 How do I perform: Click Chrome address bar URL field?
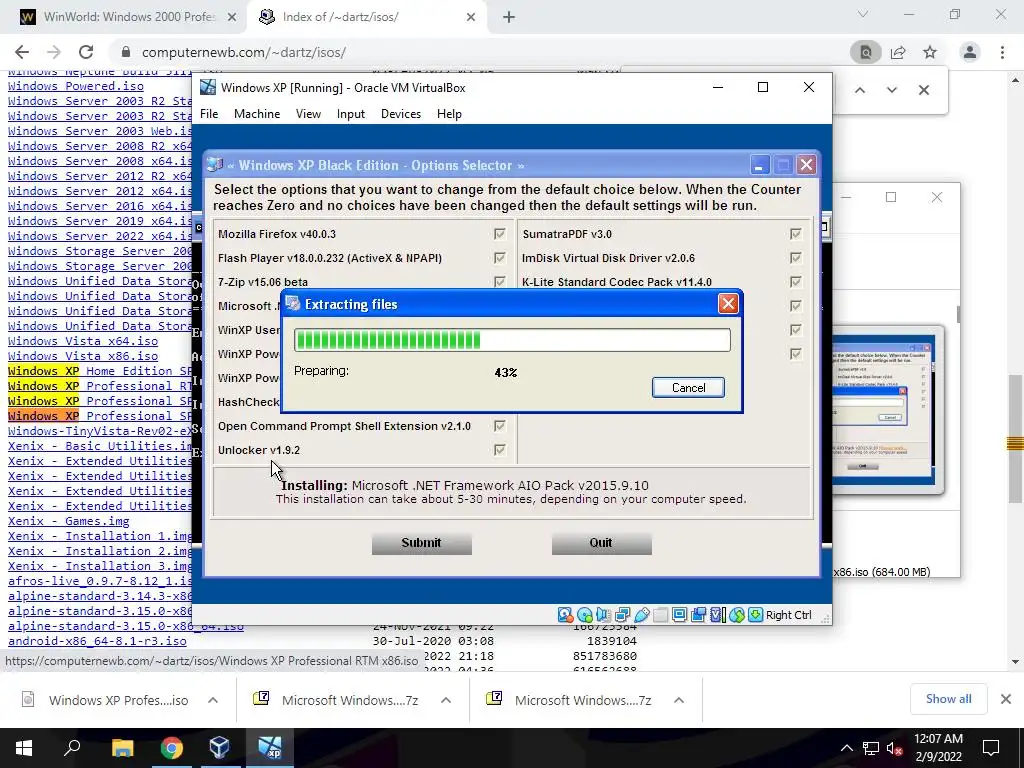pos(483,52)
